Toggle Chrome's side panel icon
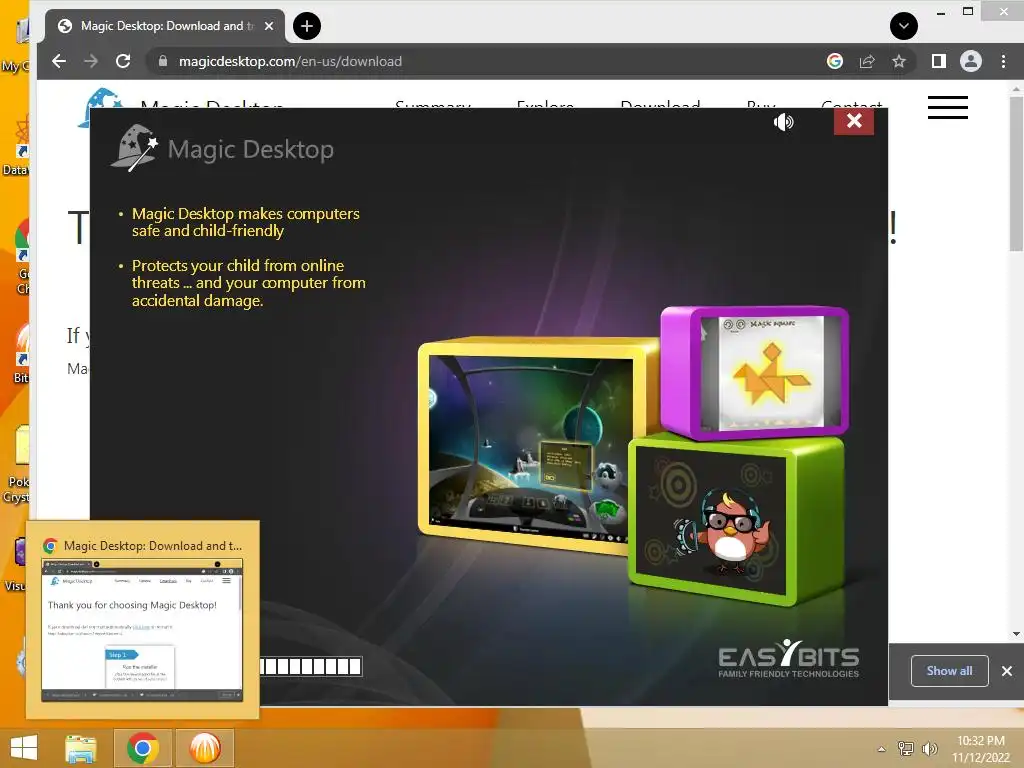The width and height of the screenshot is (1024, 768). click(938, 61)
